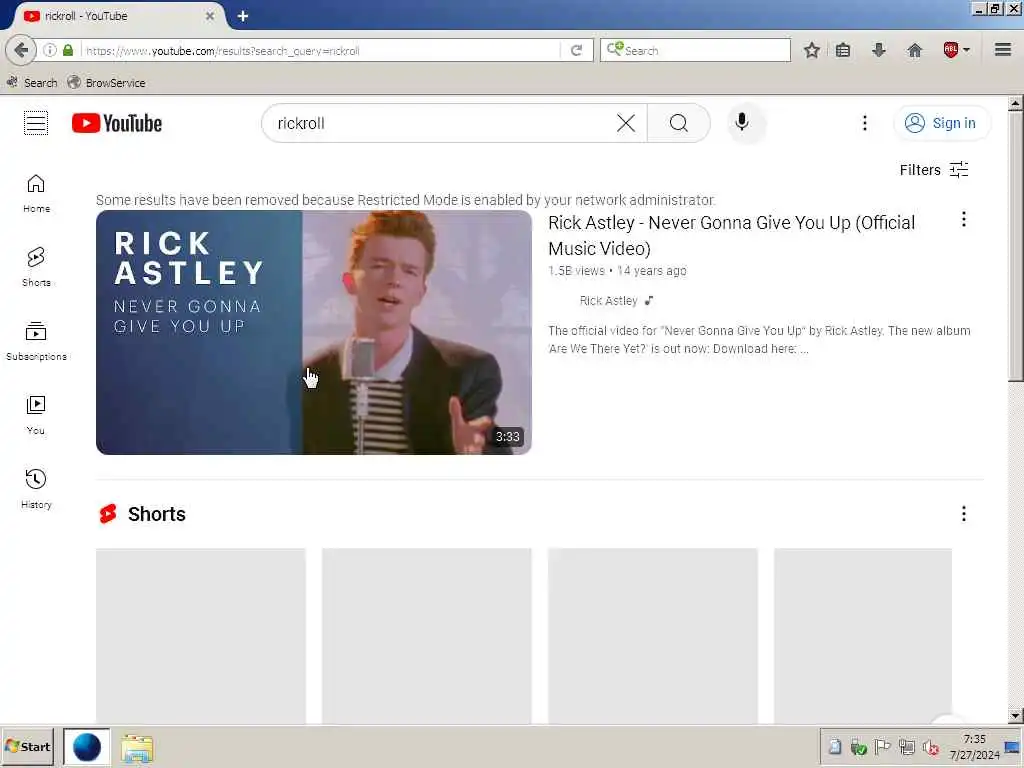
Task: Click the page scrollbar up arrow
Action: [x=1015, y=103]
